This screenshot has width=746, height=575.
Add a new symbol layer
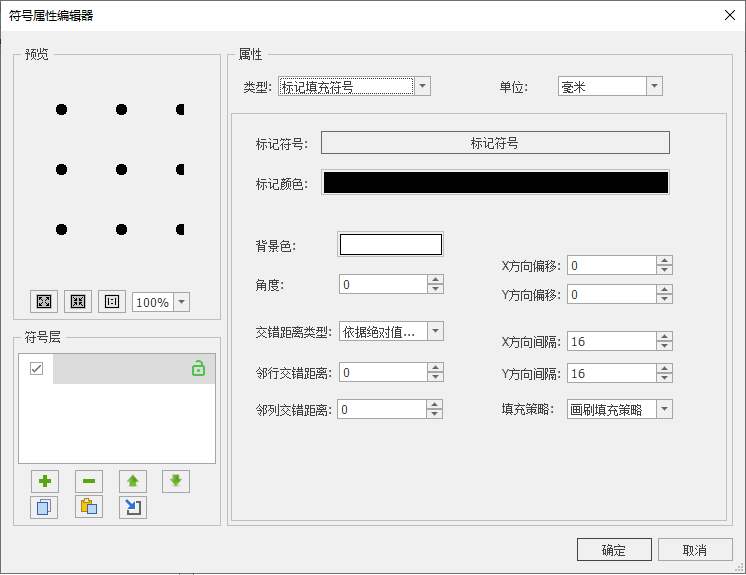pos(45,481)
